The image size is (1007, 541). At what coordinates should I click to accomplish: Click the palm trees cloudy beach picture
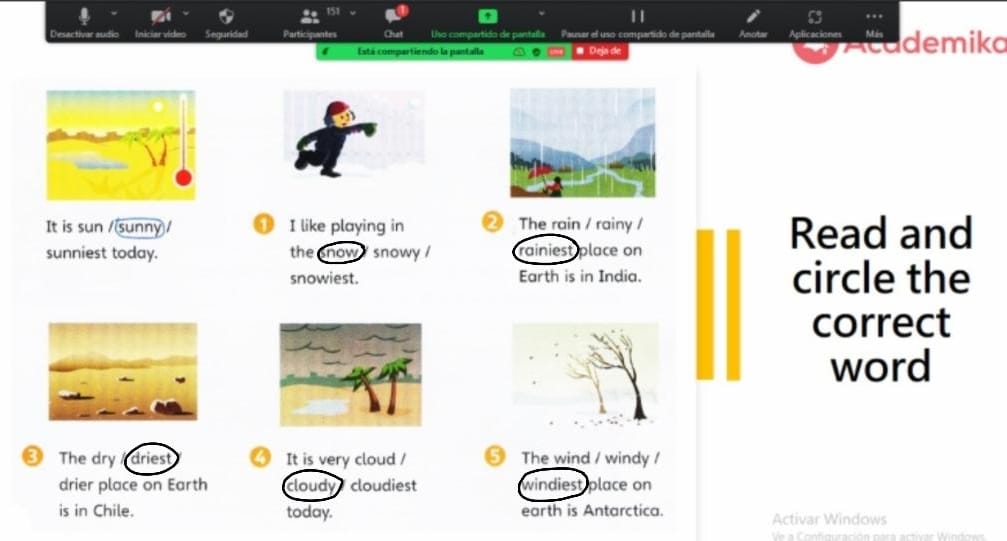[x=351, y=375]
